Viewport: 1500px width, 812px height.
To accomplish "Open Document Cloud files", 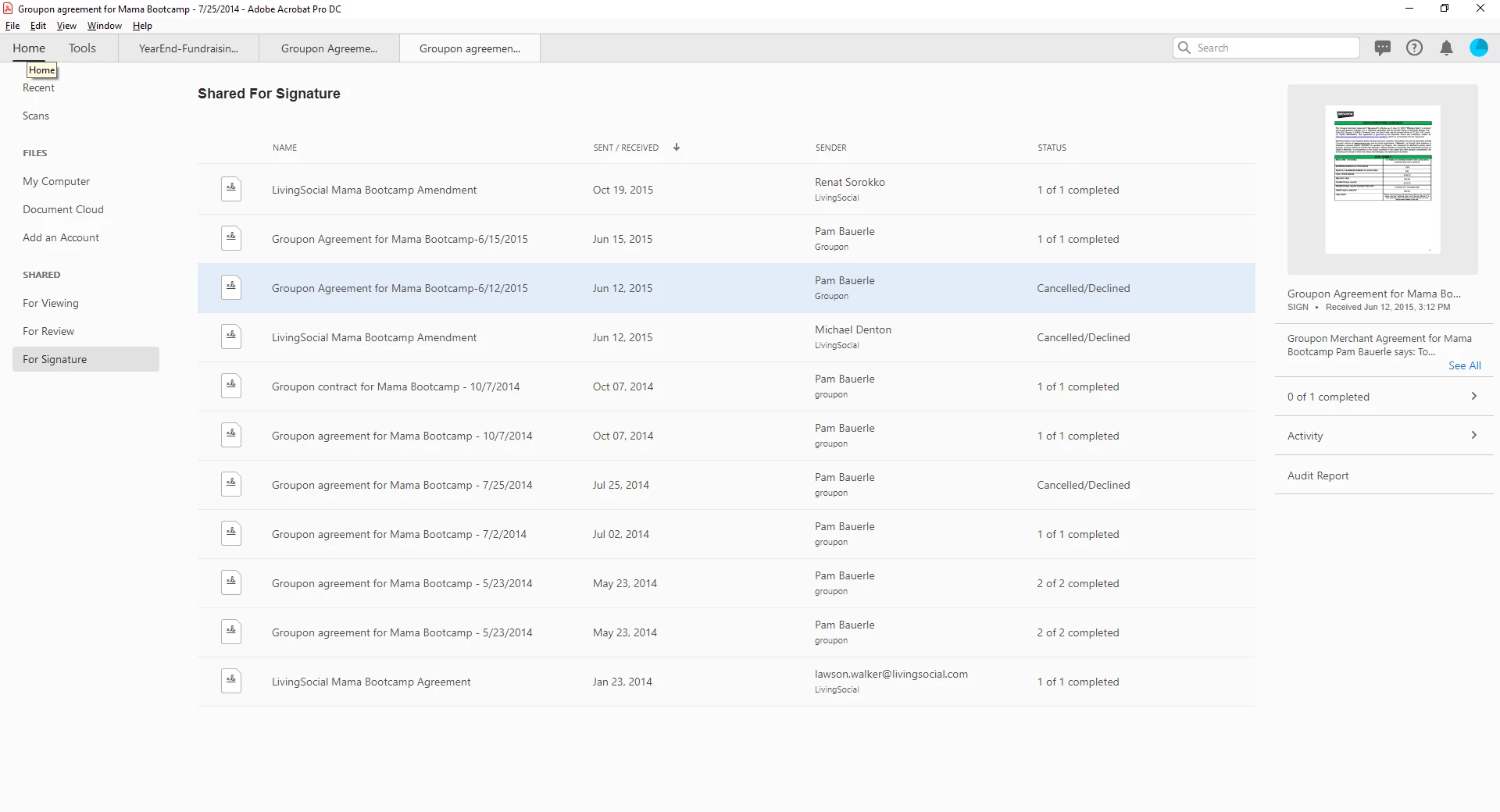I will tap(63, 209).
